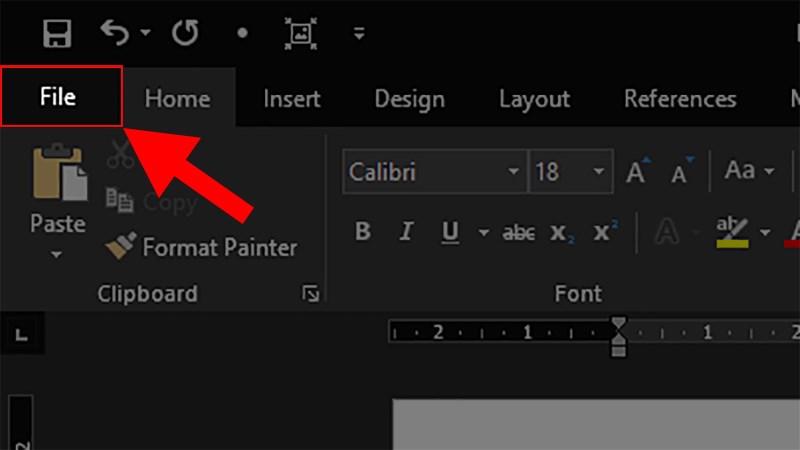Click the Decrease Font Size icon

pyautogui.click(x=683, y=172)
